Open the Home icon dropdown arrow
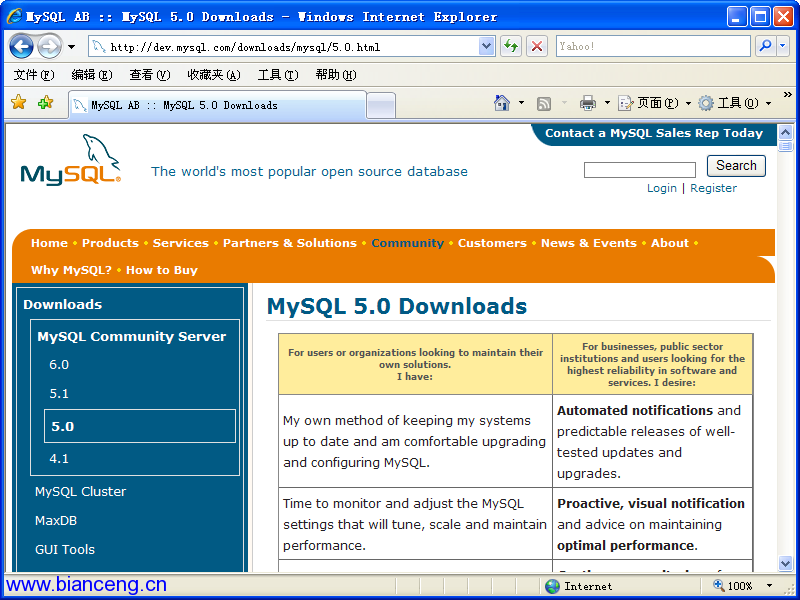Viewport: 800px width, 600px height. pyautogui.click(x=521, y=103)
